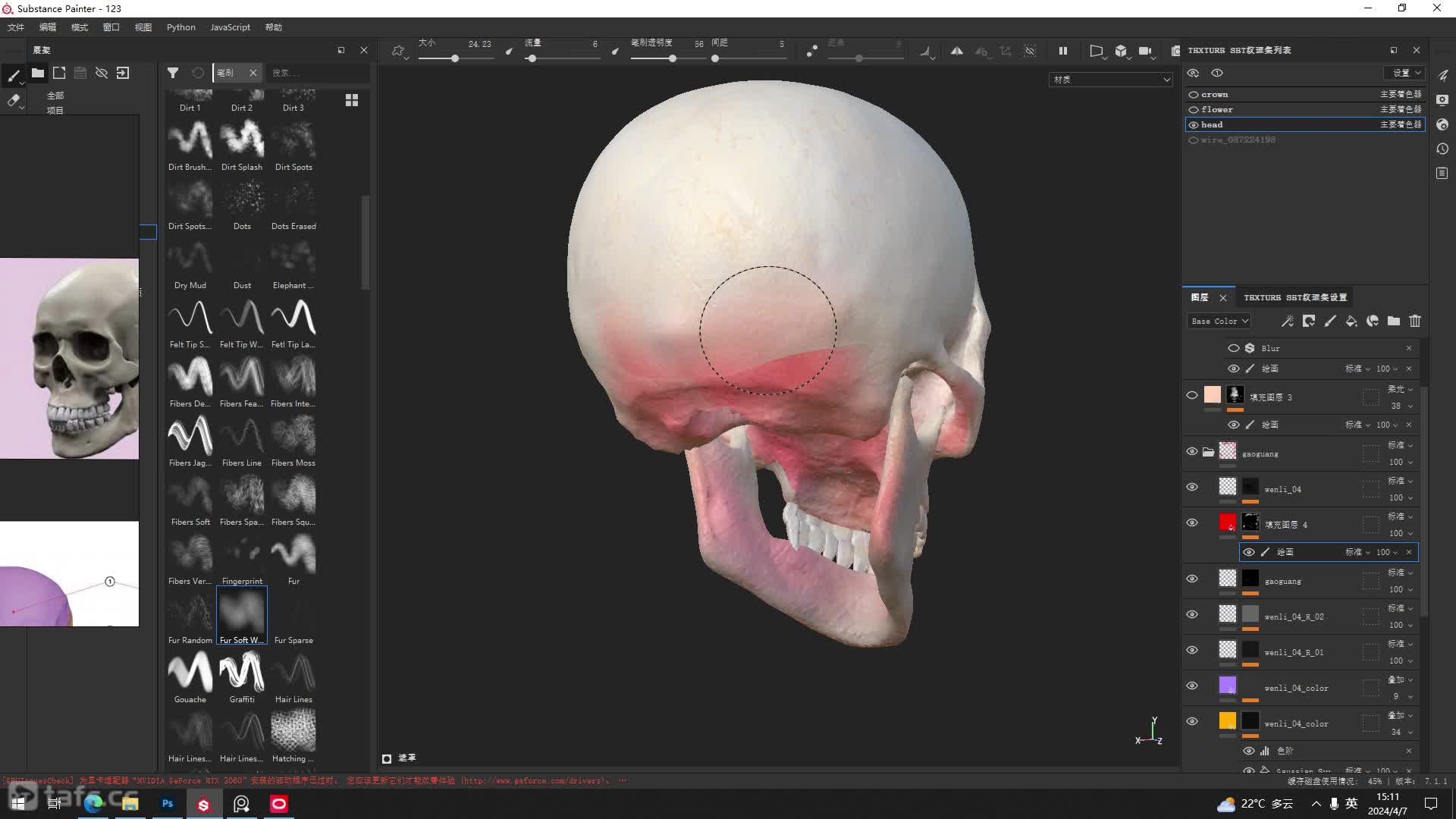1456x819 pixels.
Task: Open blend mode dropdown of wenli_04 layer
Action: pos(1400,481)
